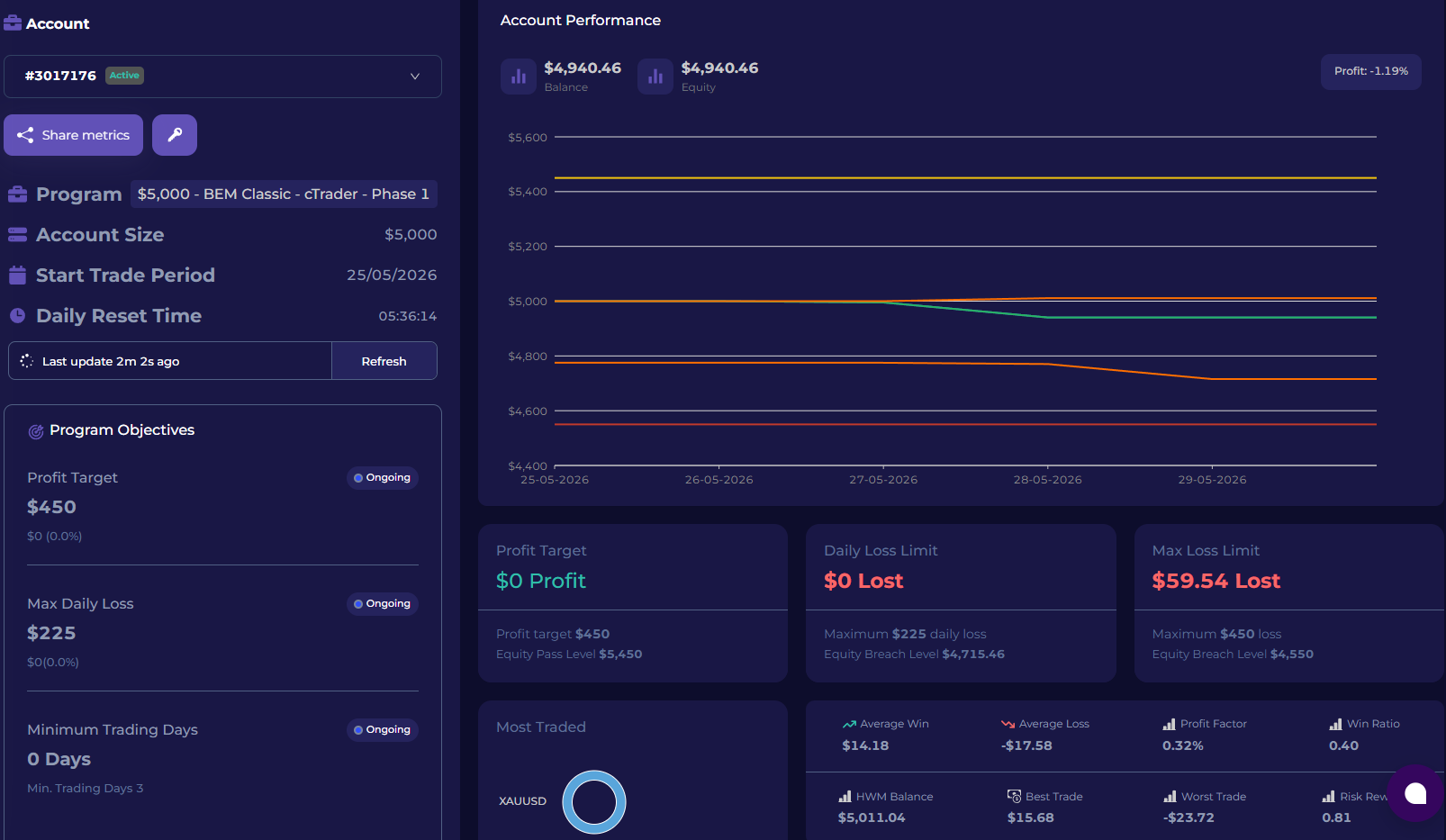
Task: Click the Average Win trend icon
Action: pos(849,724)
